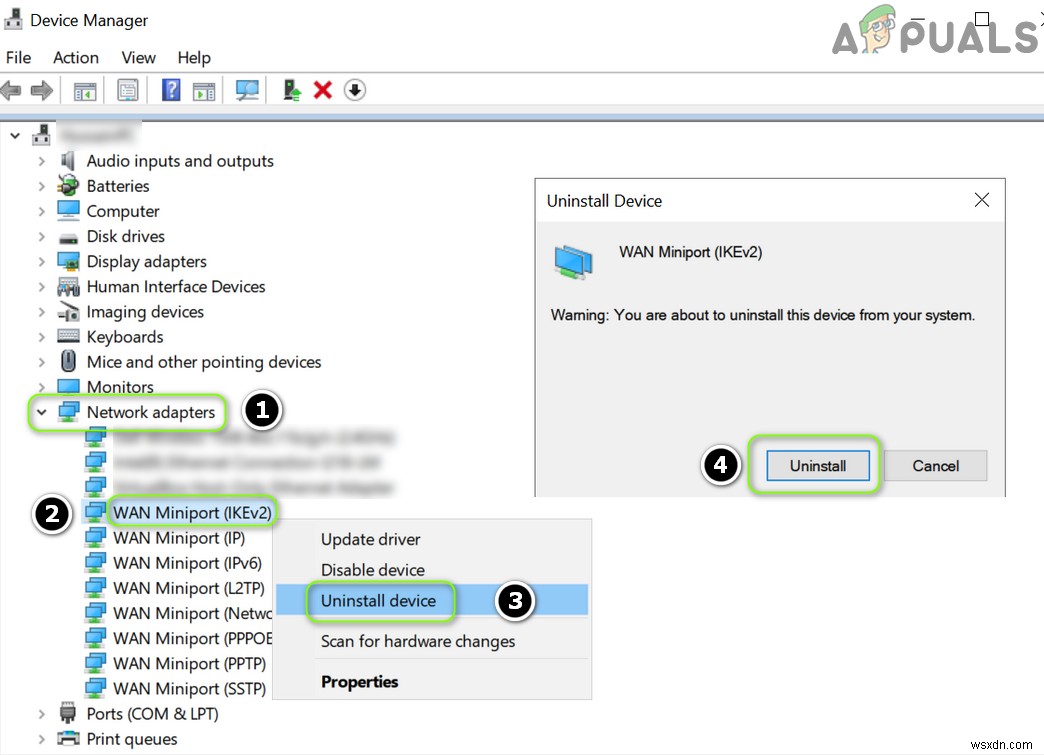Expand the Display adapters chevron
Screen dimensions: 1044x755
click(x=42, y=262)
